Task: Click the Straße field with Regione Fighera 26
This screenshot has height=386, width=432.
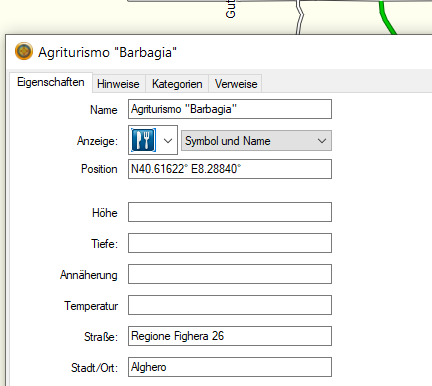Action: point(230,336)
